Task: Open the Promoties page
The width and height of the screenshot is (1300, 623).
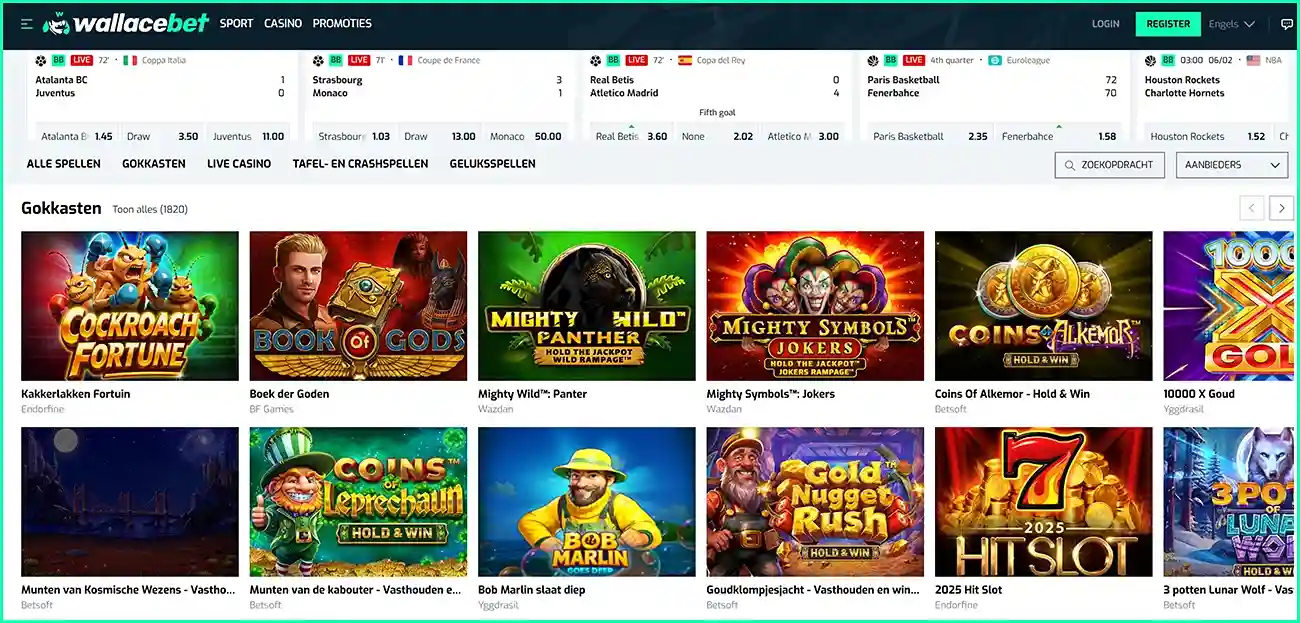Action: 342,23
